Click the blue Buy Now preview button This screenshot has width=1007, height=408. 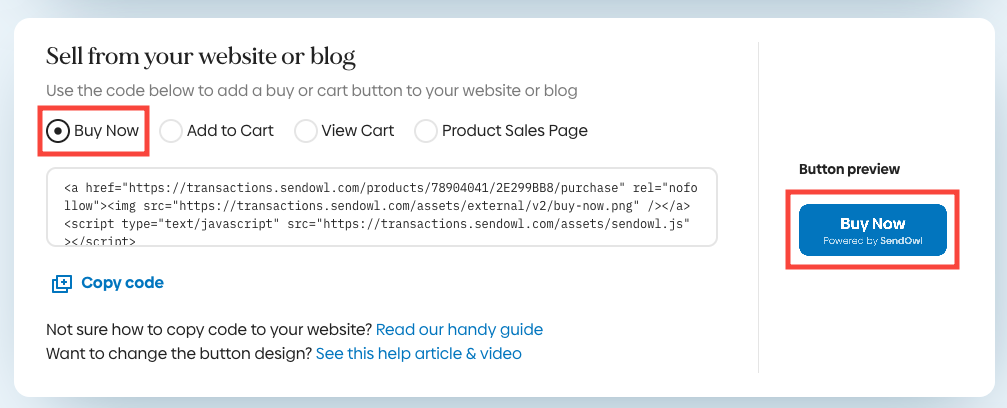tap(873, 229)
